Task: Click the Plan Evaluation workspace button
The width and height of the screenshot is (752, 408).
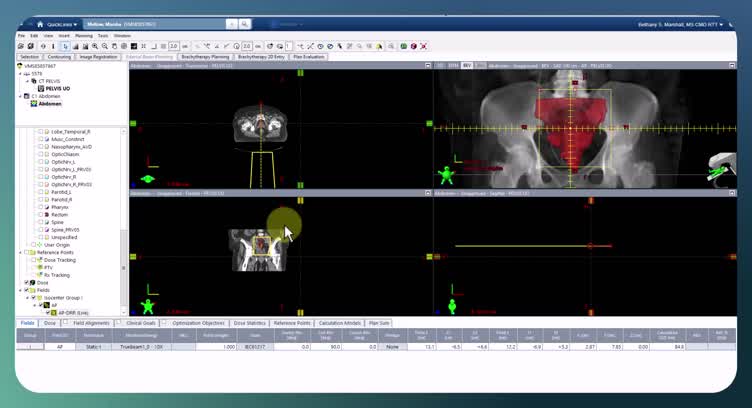Action: 309,57
